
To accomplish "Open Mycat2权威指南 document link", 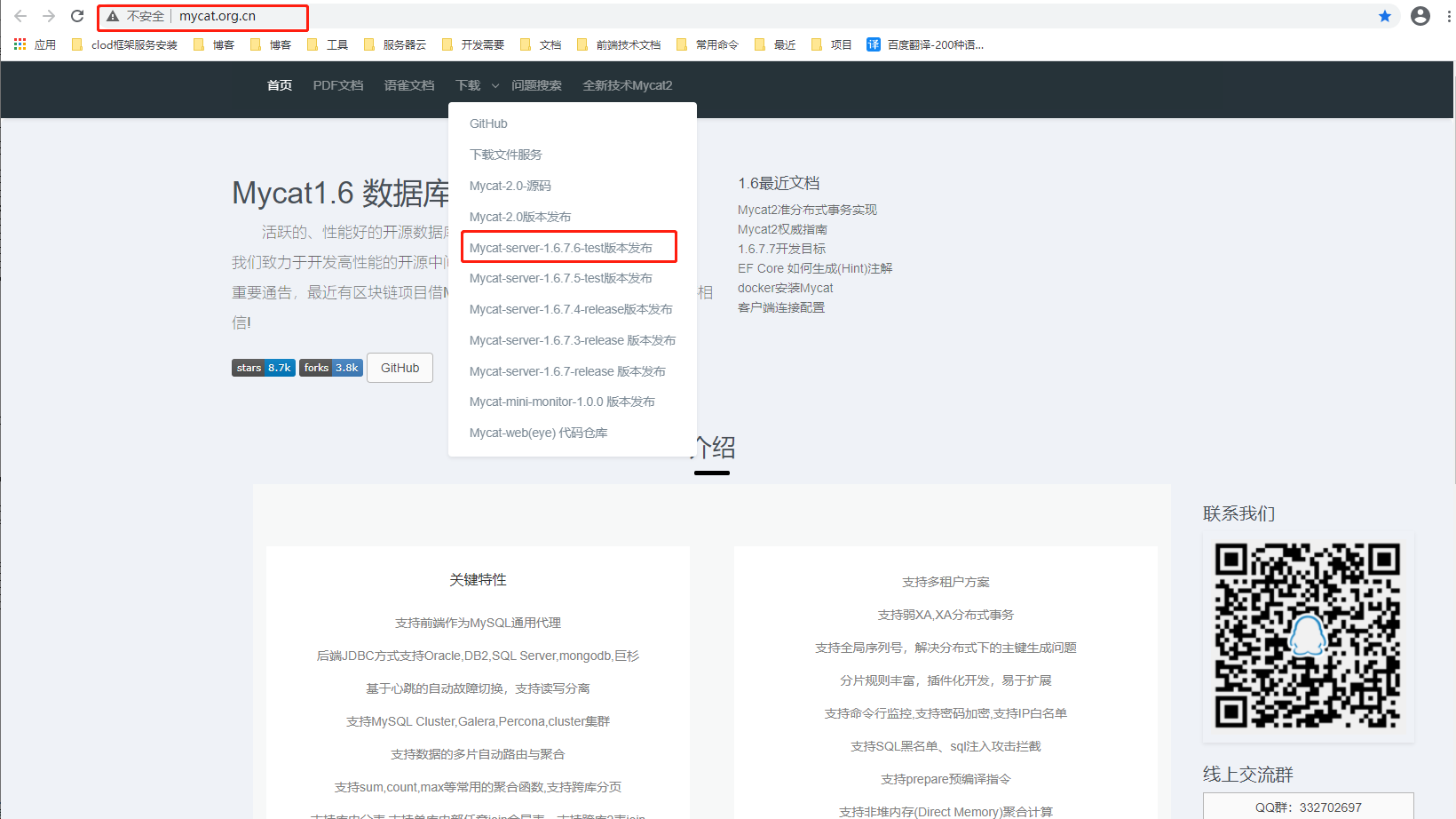I will point(782,229).
